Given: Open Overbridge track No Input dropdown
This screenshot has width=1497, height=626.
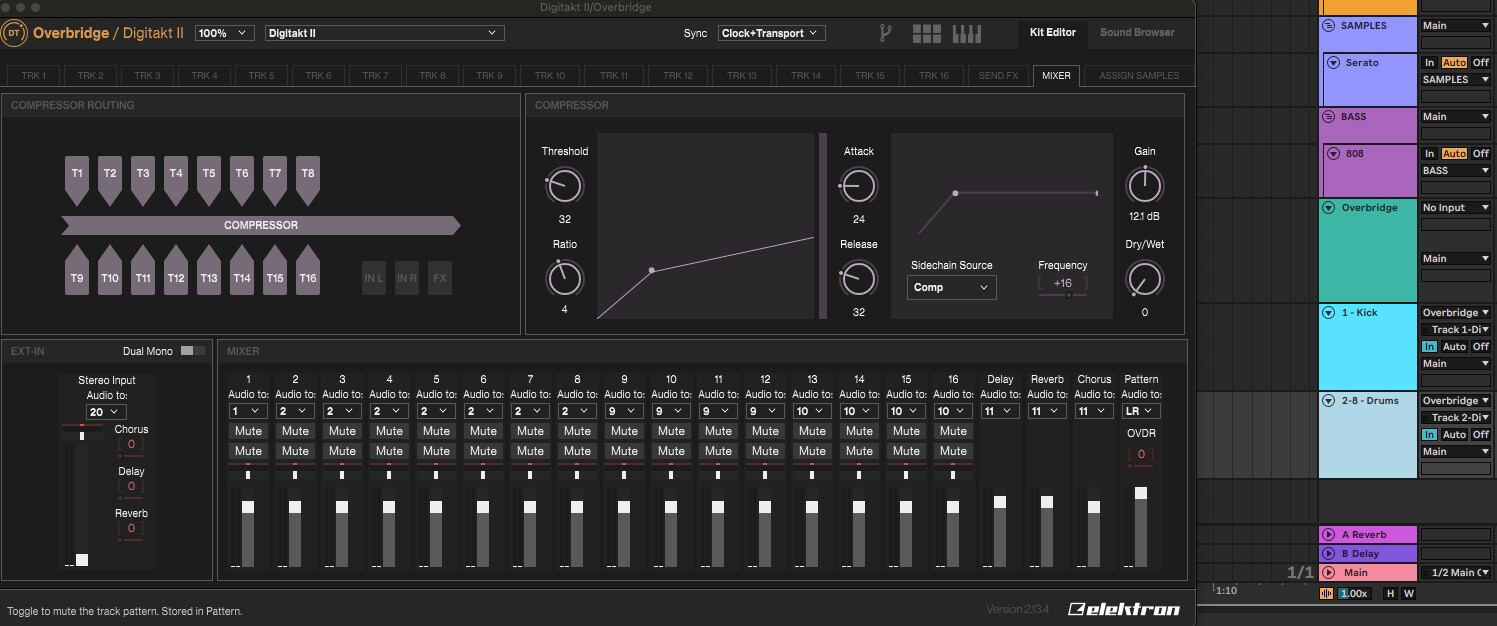Looking at the screenshot, I should [1456, 208].
